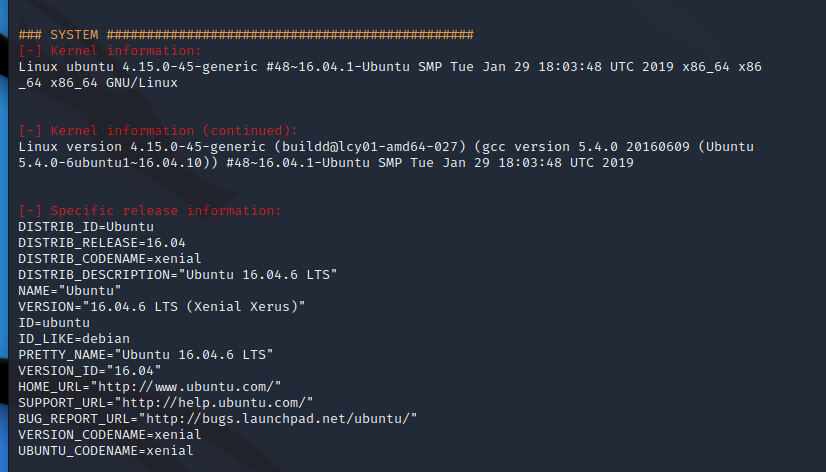Select the "Kernel information (continued)" heading
The width and height of the screenshot is (826, 472).
[158, 131]
